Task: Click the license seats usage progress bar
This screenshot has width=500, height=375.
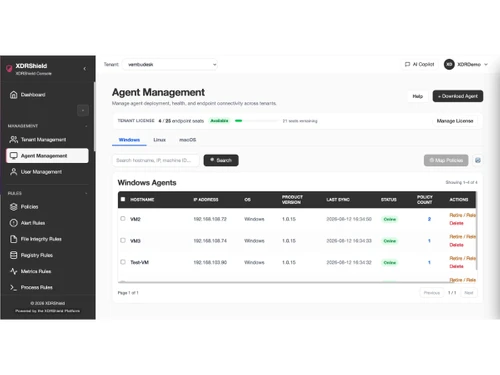Action: point(257,121)
